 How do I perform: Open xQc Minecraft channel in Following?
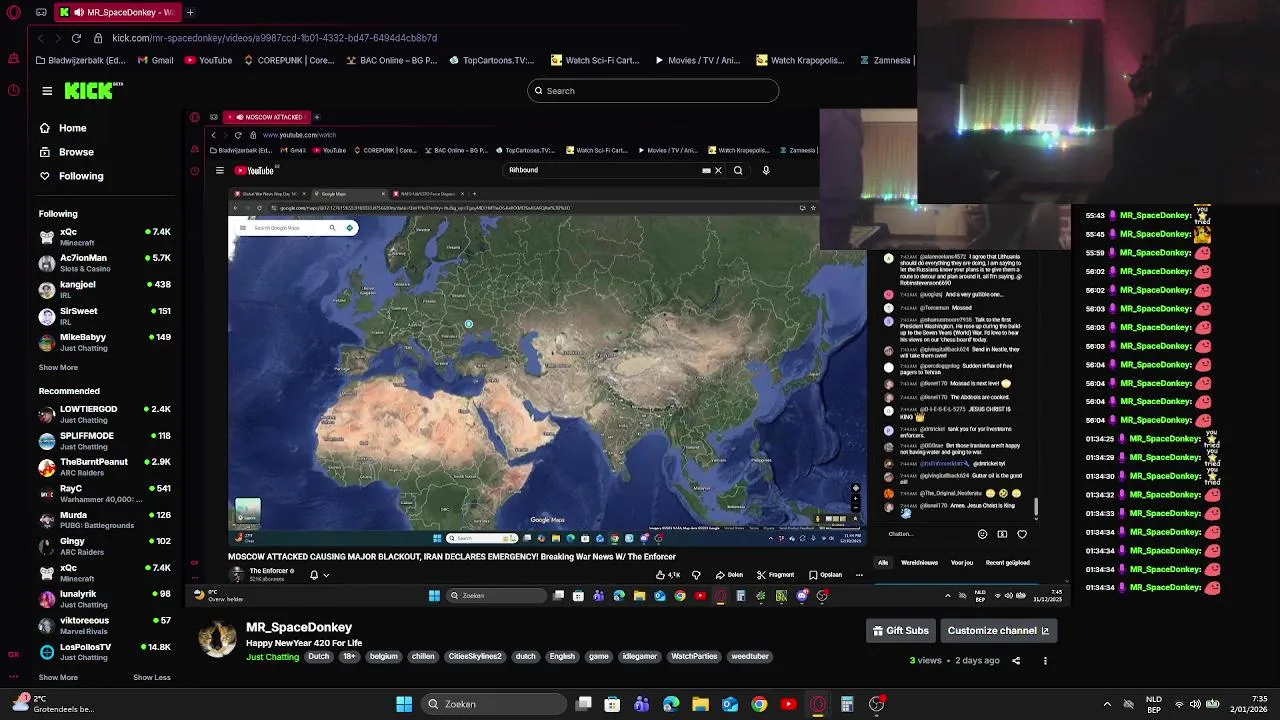click(105, 237)
